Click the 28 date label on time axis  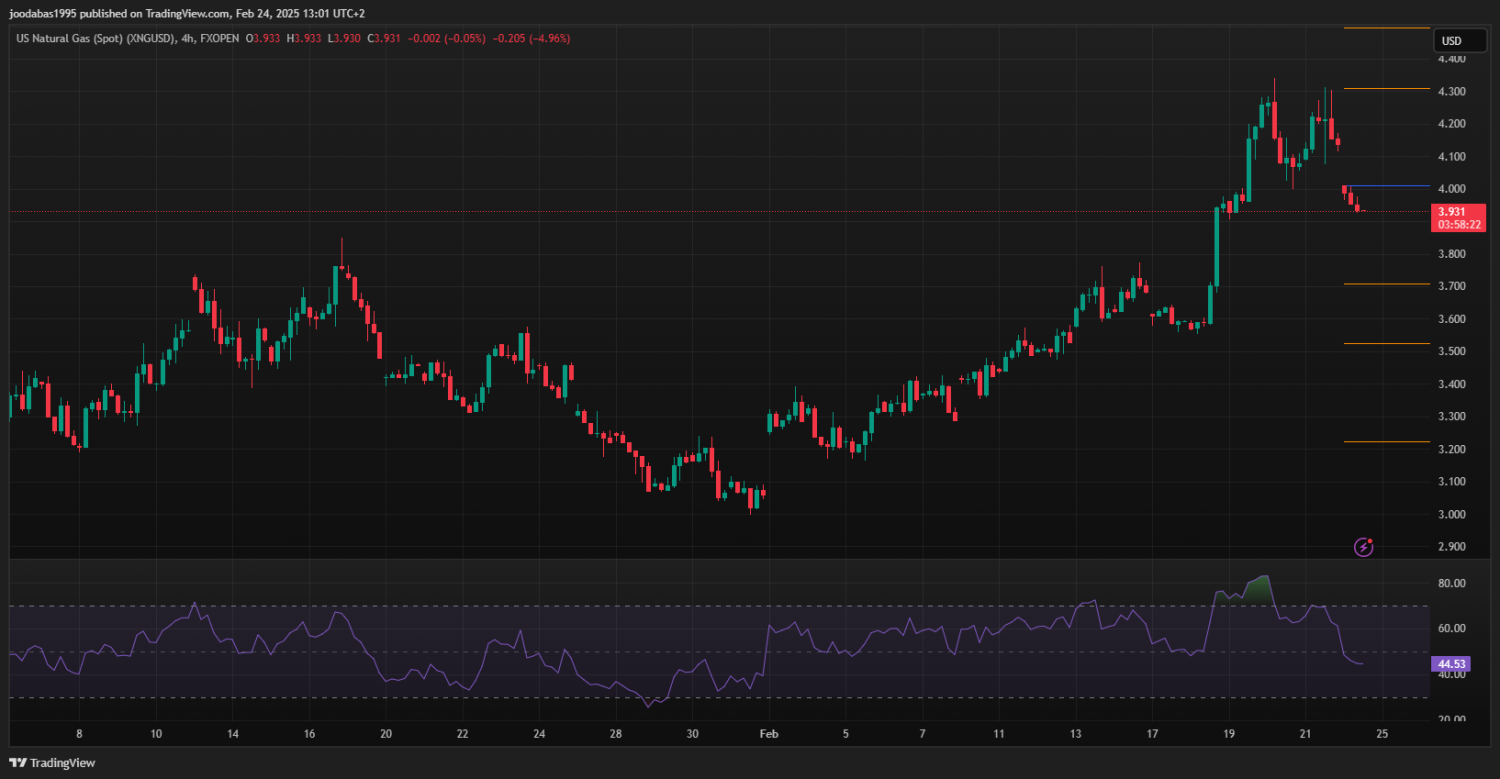[615, 733]
